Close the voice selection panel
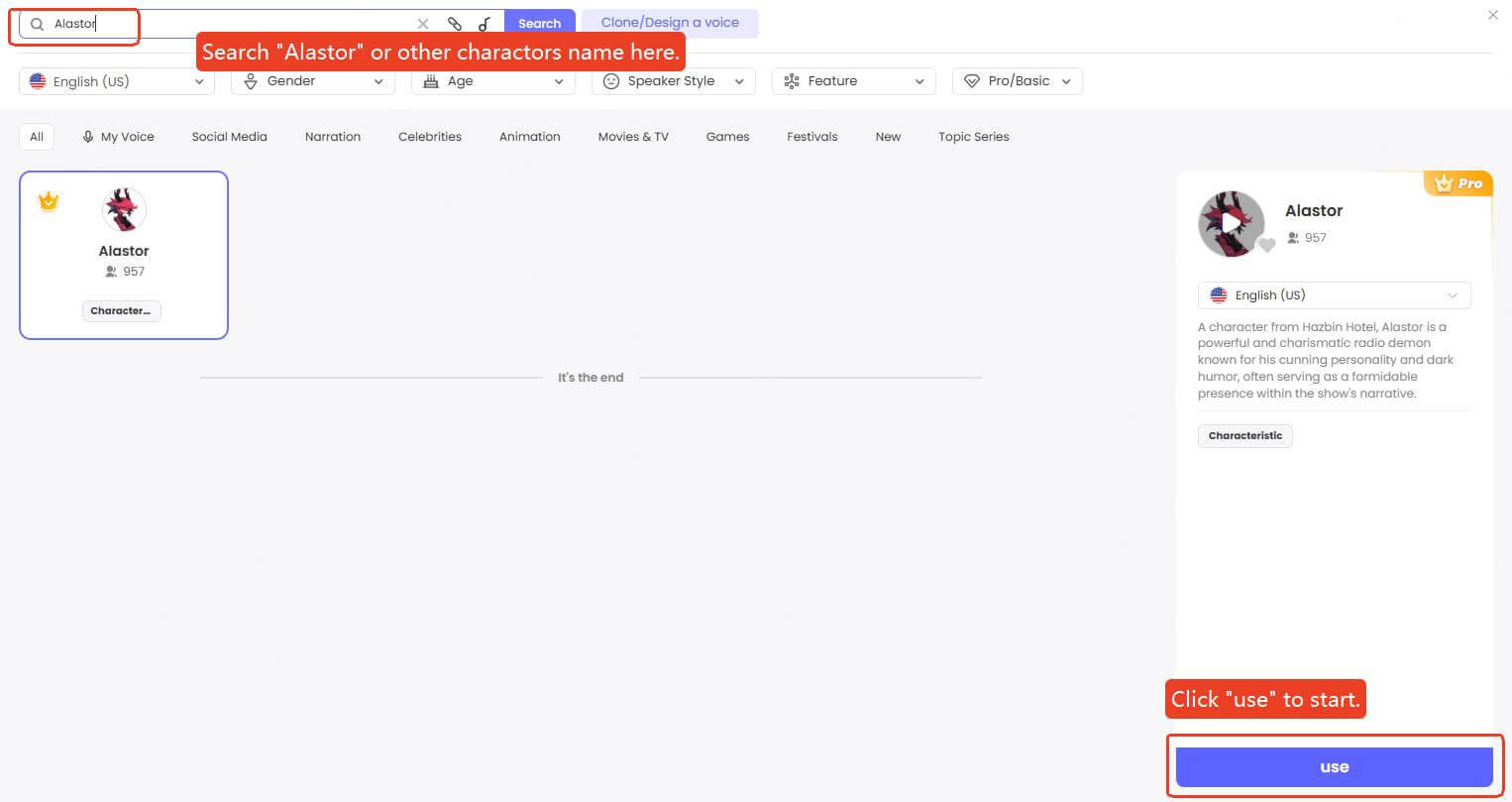 pyautogui.click(x=1492, y=15)
